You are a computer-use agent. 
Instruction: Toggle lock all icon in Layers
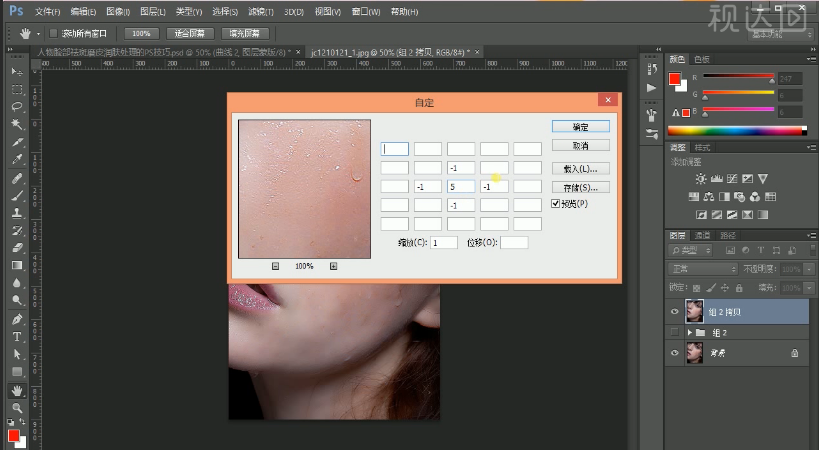click(739, 288)
